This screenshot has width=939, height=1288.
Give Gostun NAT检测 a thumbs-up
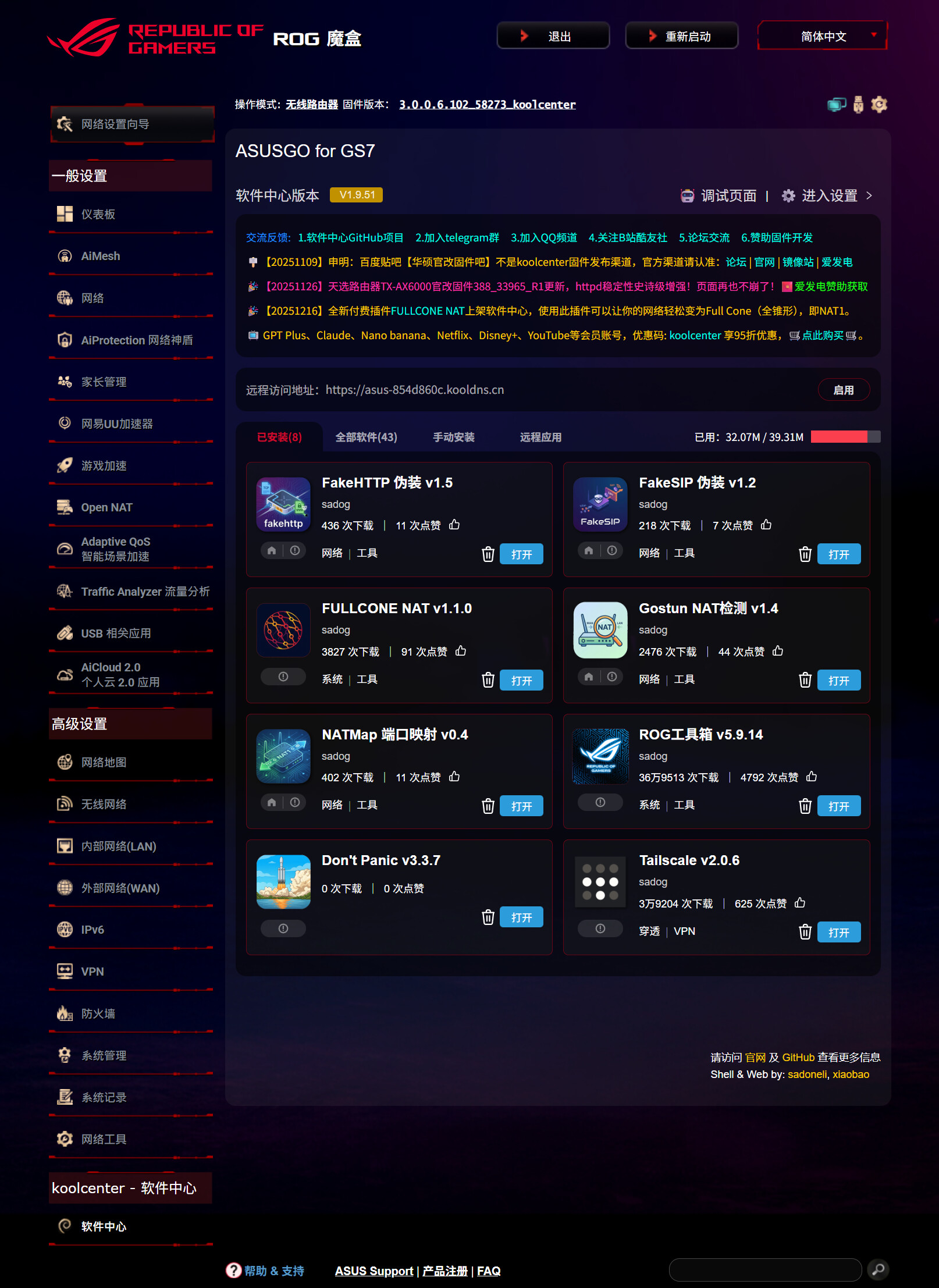point(778,651)
